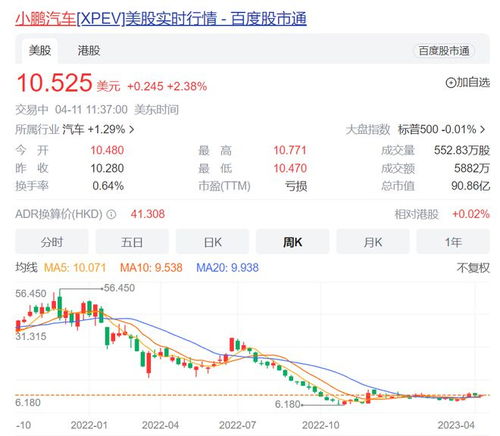Click the 换手率 value 0.64%
This screenshot has height=436, width=500.
(x=108, y=186)
